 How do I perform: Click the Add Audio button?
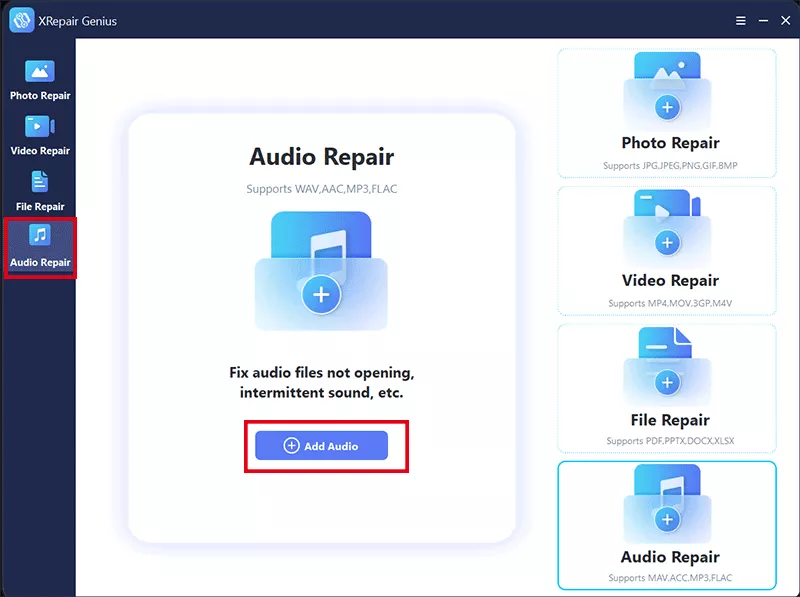coord(321,445)
